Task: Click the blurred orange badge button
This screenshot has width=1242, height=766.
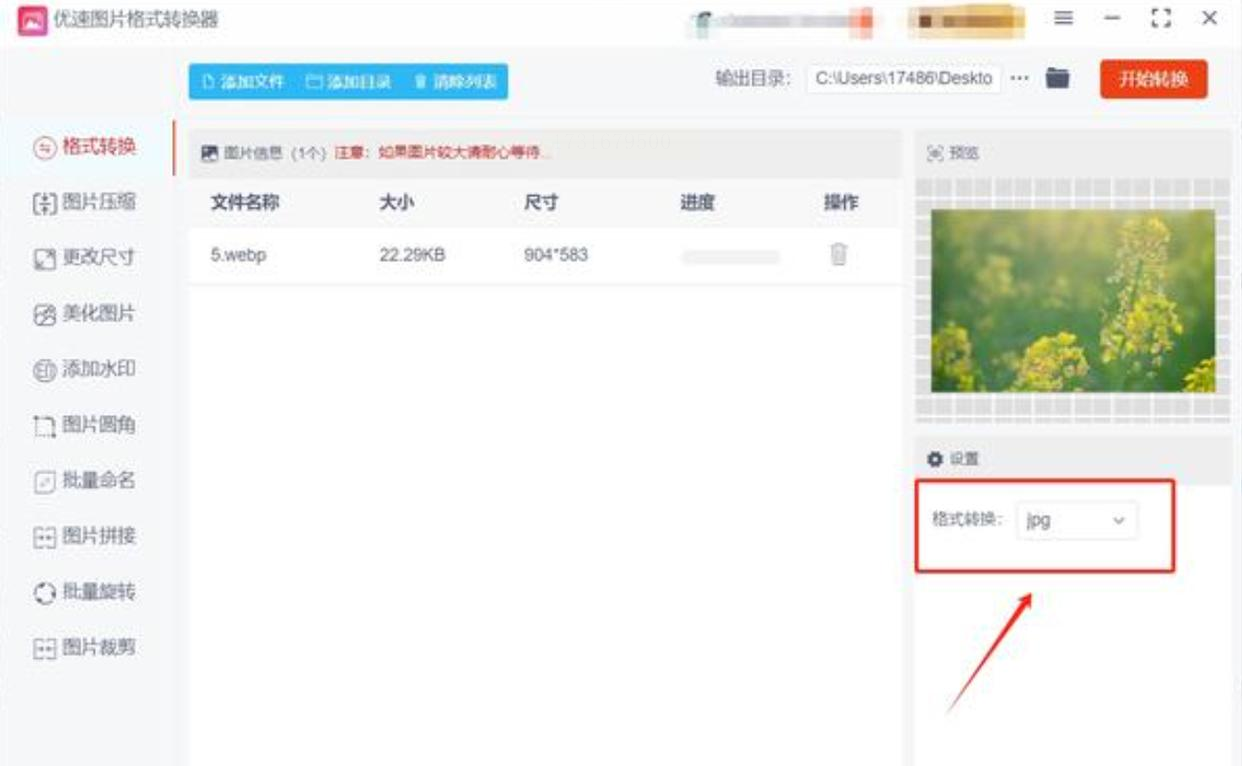Action: [967, 21]
